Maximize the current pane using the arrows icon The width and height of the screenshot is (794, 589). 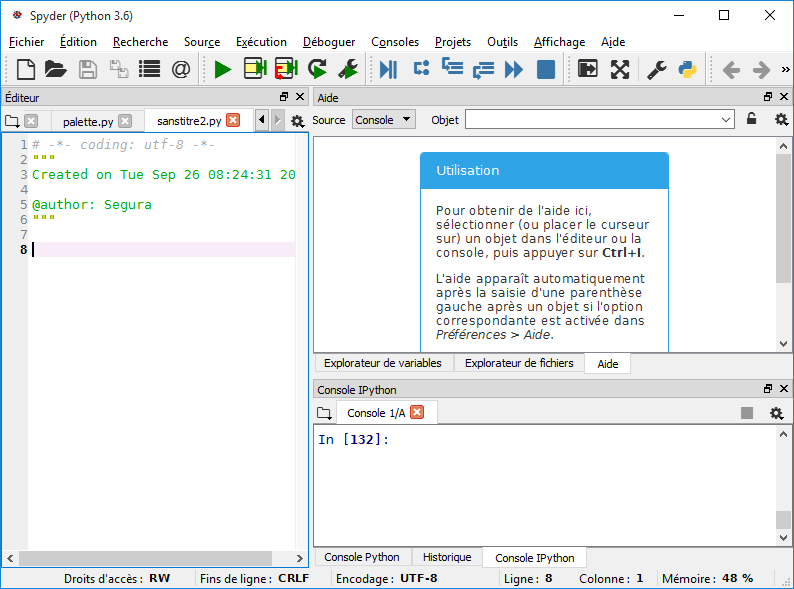tap(620, 69)
